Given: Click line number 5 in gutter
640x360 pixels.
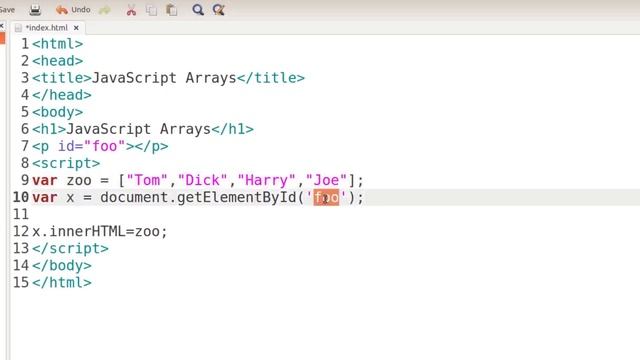Looking at the screenshot, I should 25,112.
